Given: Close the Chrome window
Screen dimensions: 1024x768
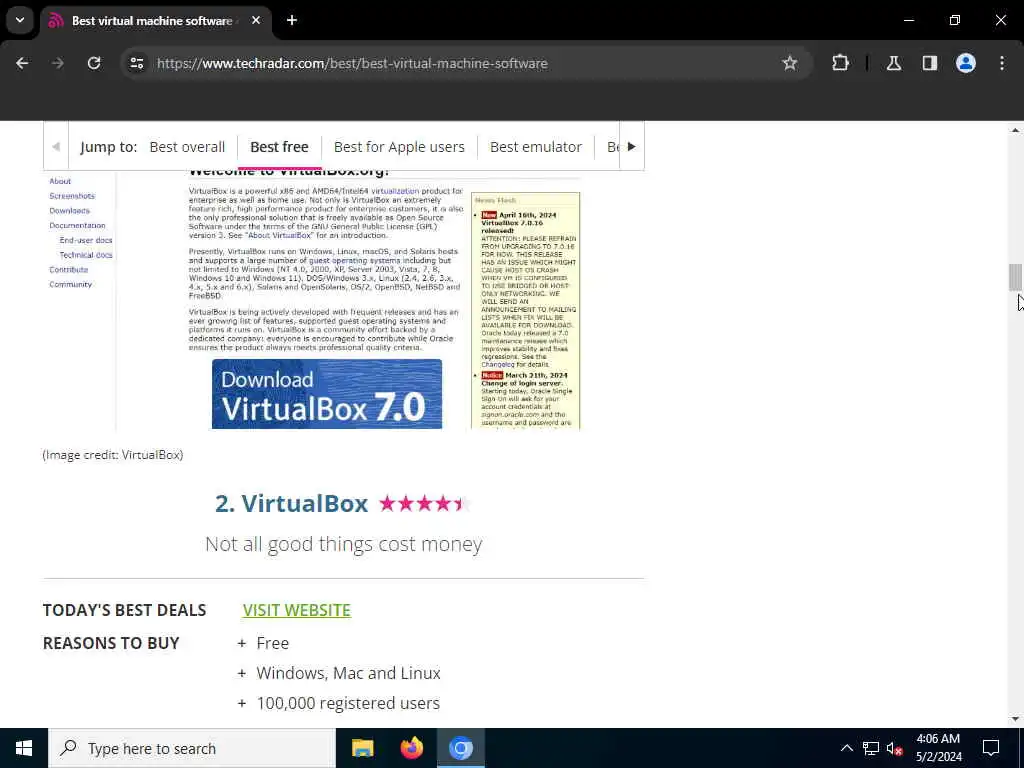Looking at the screenshot, I should tap(1000, 20).
